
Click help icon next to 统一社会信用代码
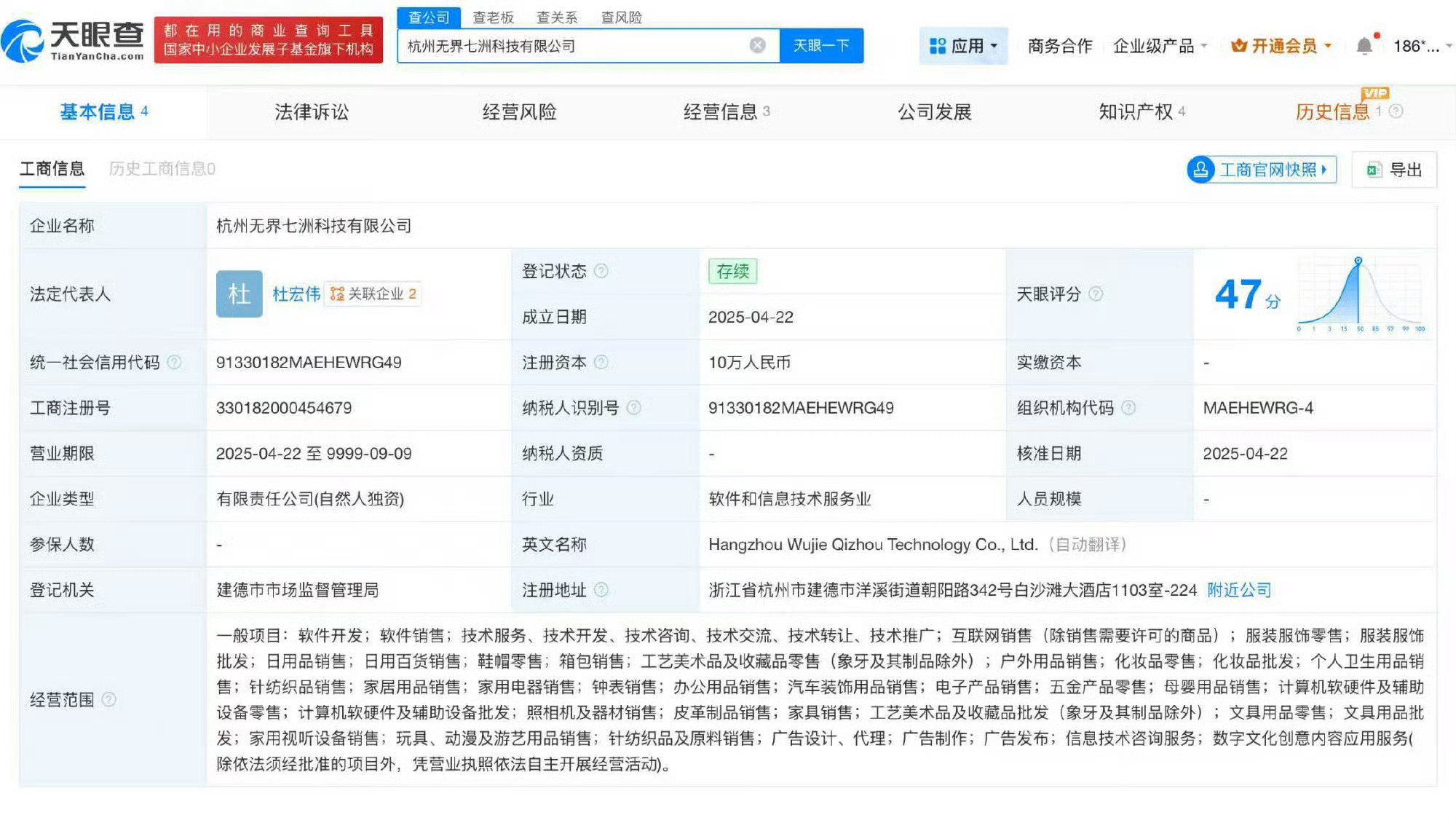(x=175, y=362)
